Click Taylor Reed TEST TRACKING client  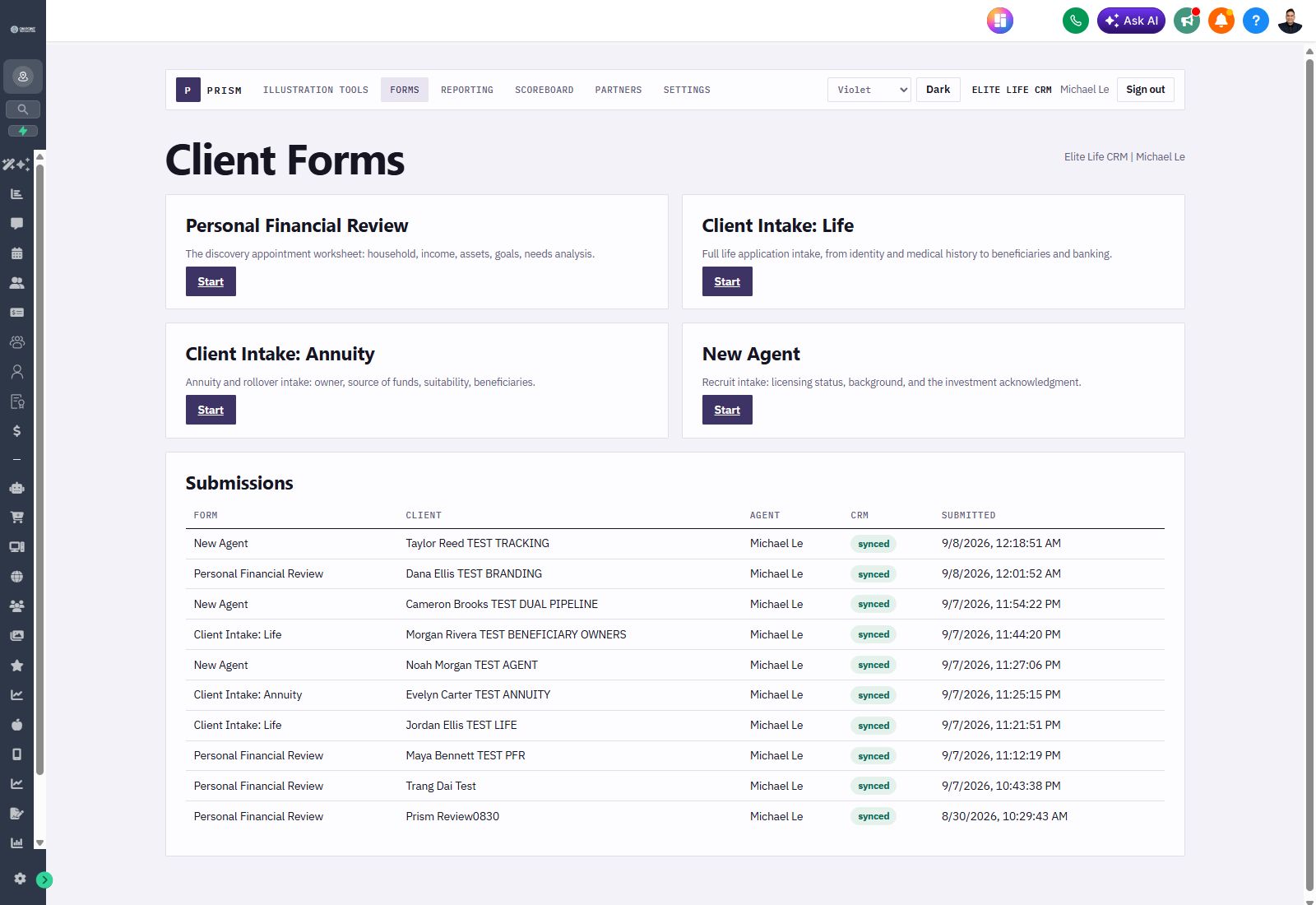(477, 543)
